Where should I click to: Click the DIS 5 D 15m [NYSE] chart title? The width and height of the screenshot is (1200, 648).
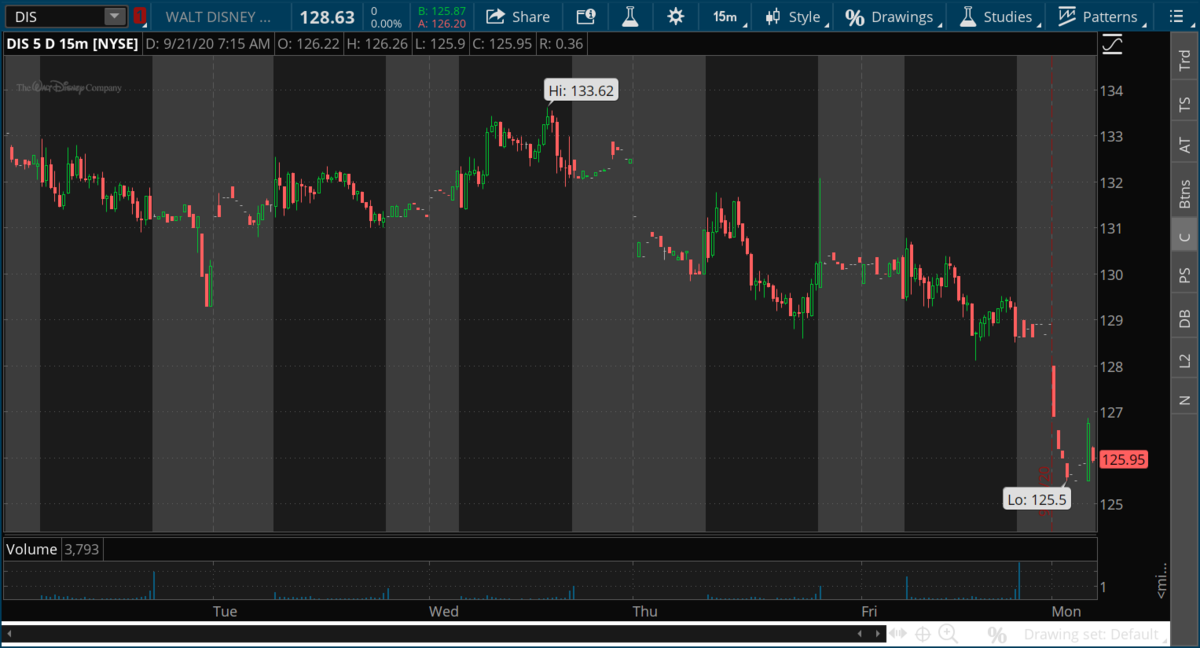pos(71,44)
